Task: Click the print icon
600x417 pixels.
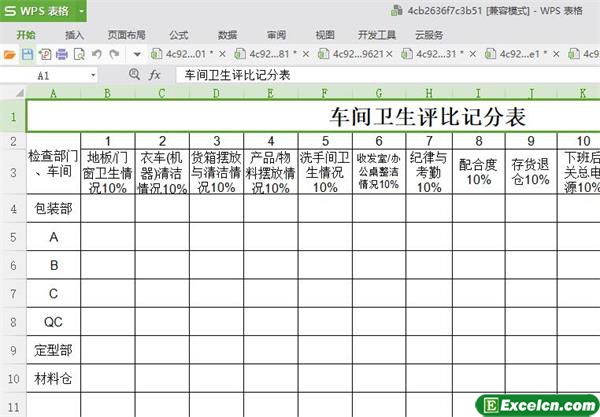Action: 62,55
